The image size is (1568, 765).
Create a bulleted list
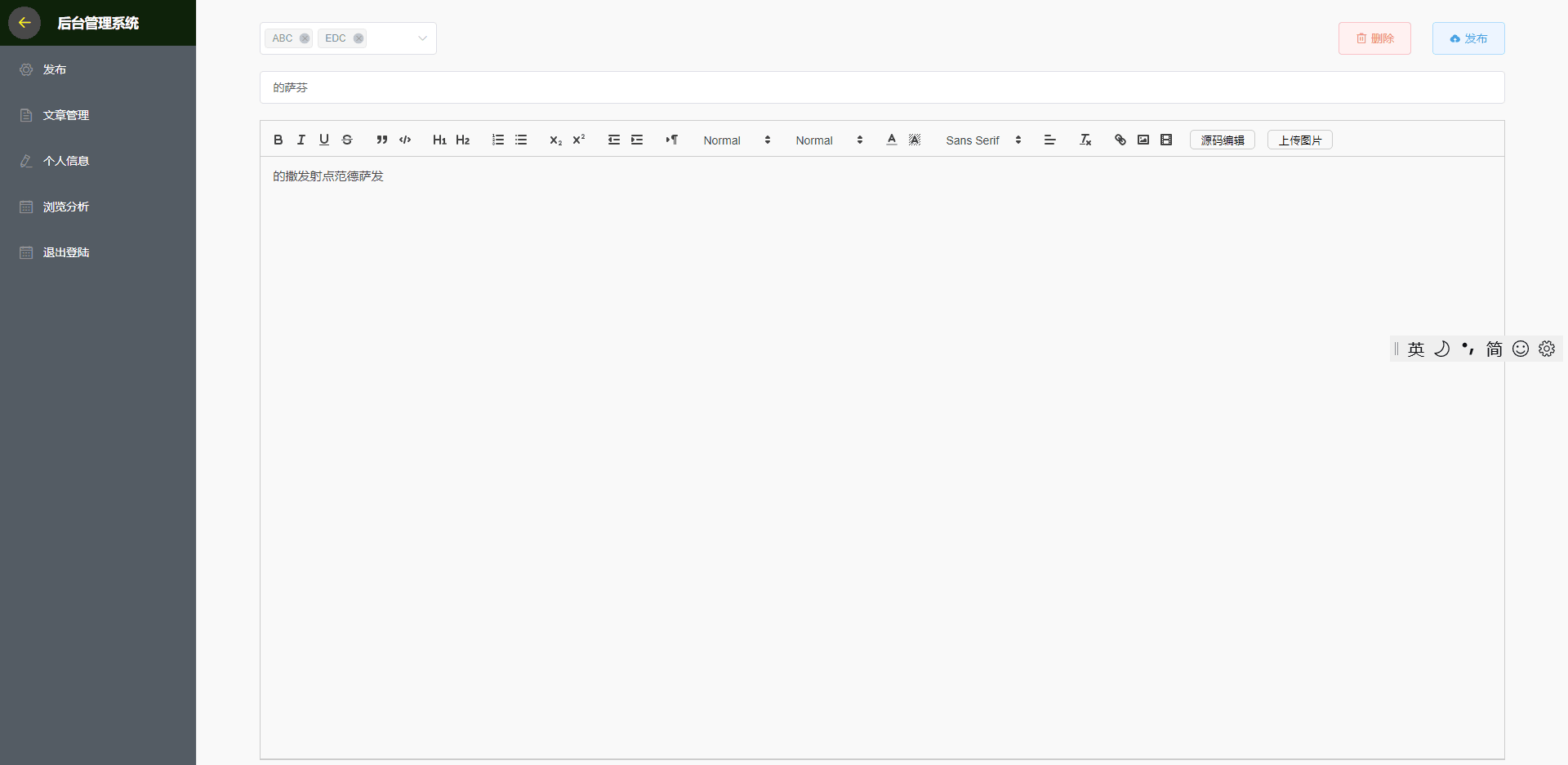521,140
